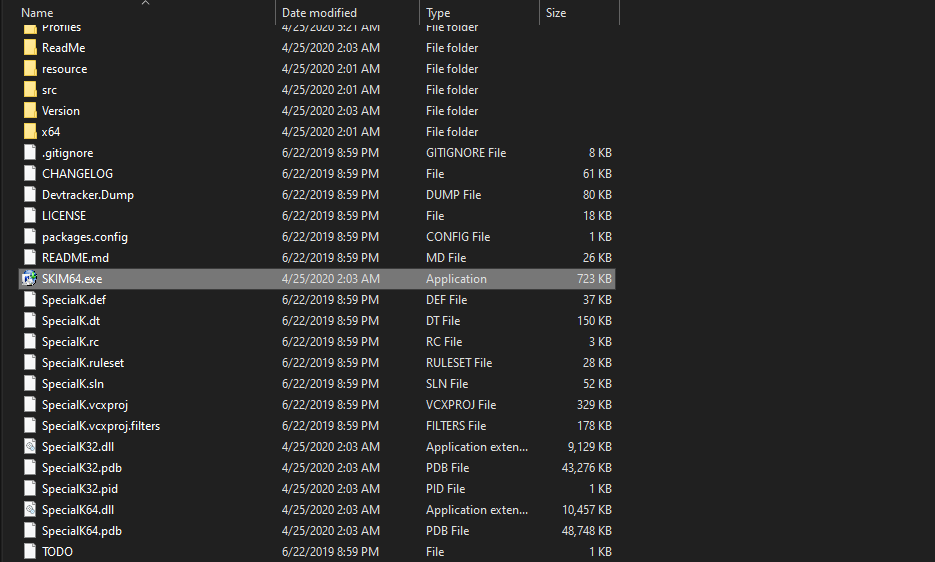Select the src folder name
The height and width of the screenshot is (562, 935).
pyautogui.click(x=49, y=90)
